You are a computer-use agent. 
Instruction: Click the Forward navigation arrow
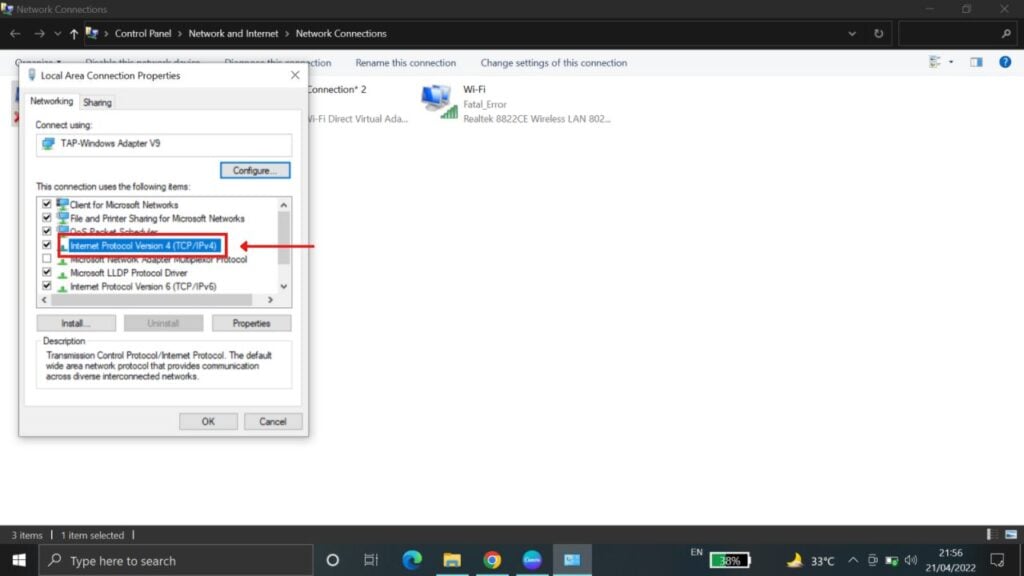point(39,33)
